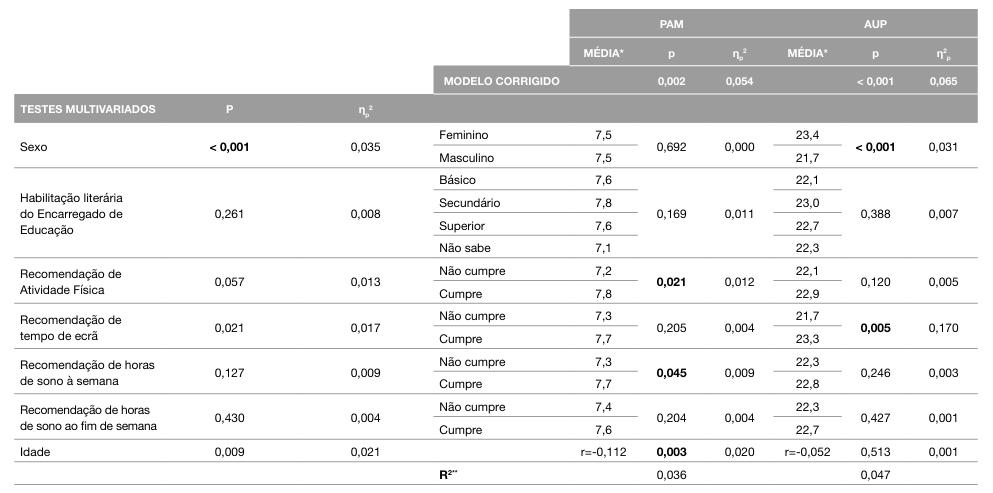The height and width of the screenshot is (493, 993).
Task: Click the Masculino category cell
Action: click(x=467, y=158)
